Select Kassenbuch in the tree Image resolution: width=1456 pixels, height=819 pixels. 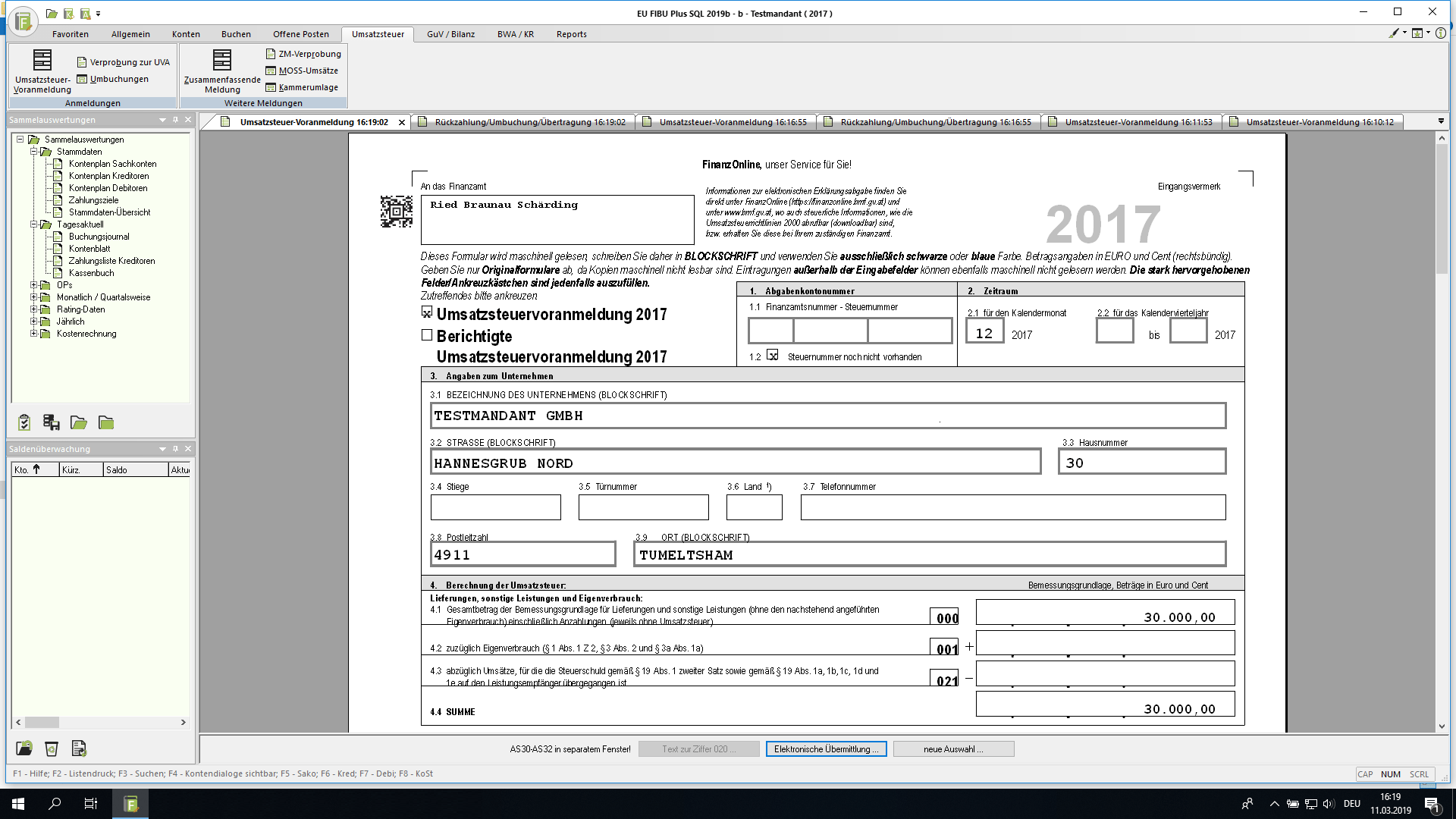click(x=91, y=273)
